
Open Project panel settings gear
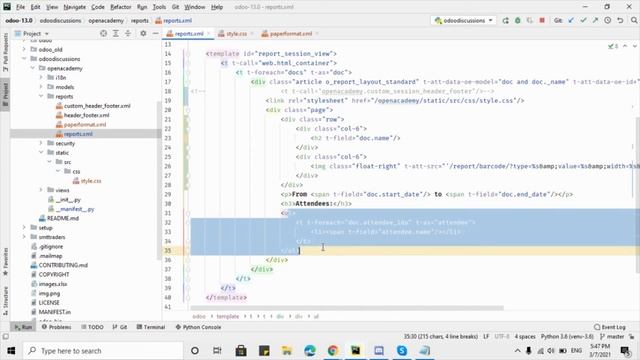[x=143, y=33]
